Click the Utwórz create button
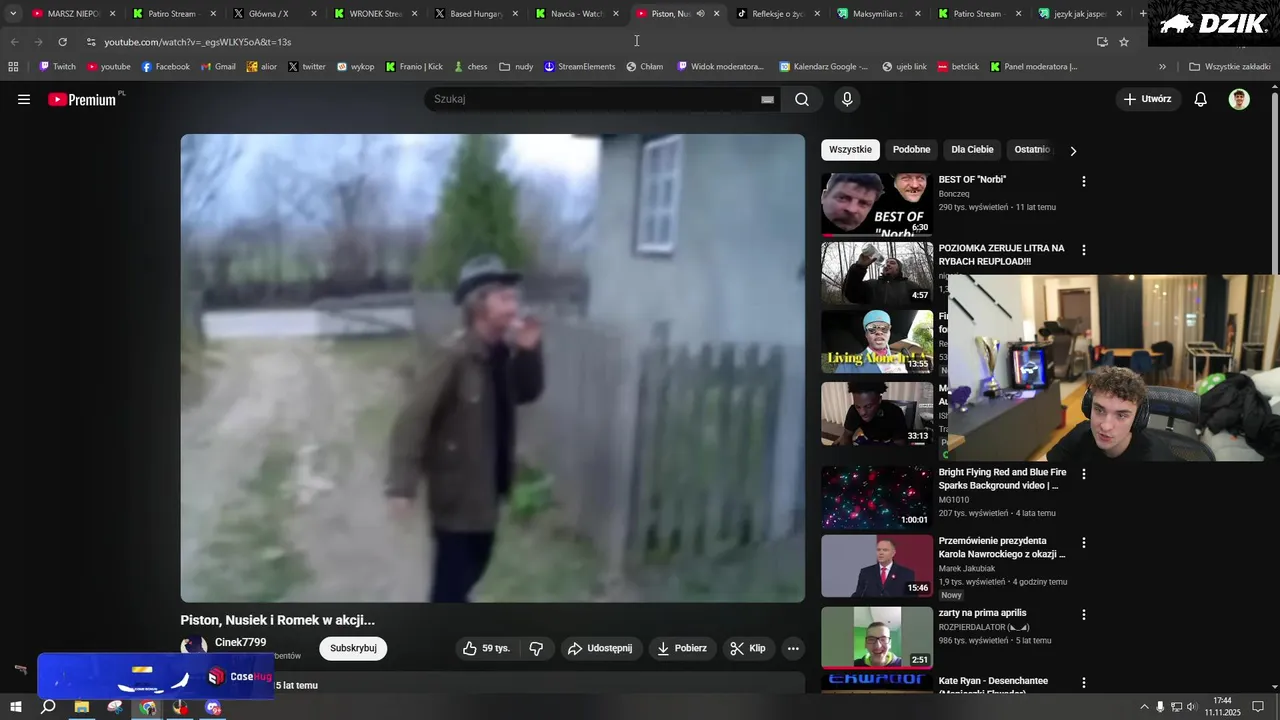Image resolution: width=1280 pixels, height=720 pixels. (x=1148, y=99)
